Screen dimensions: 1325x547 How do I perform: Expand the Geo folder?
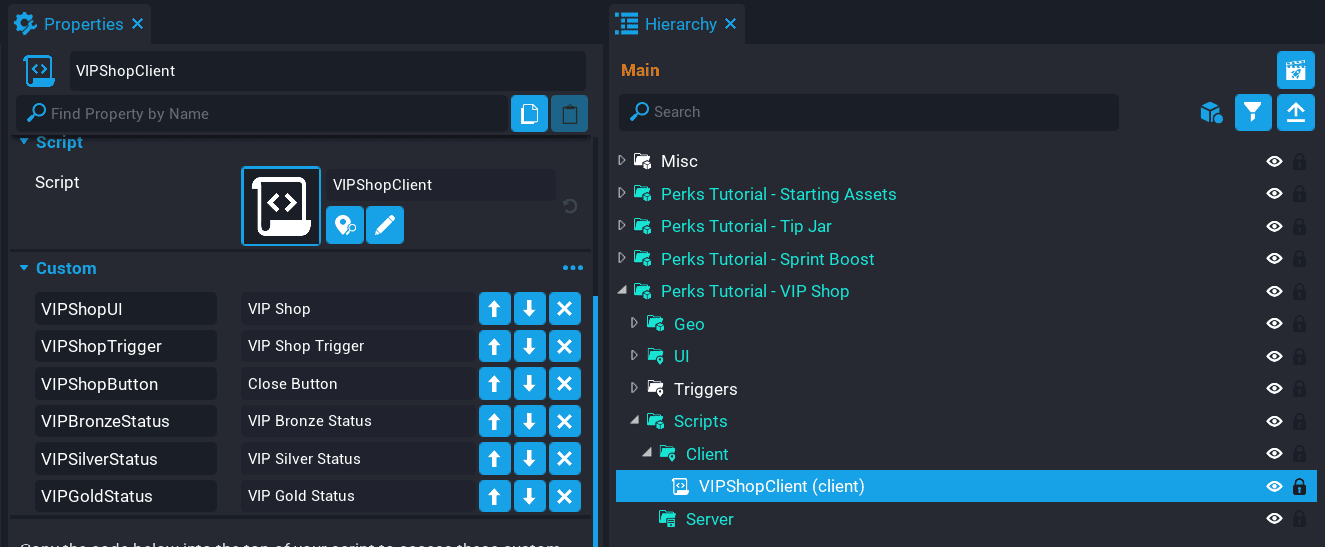[634, 324]
